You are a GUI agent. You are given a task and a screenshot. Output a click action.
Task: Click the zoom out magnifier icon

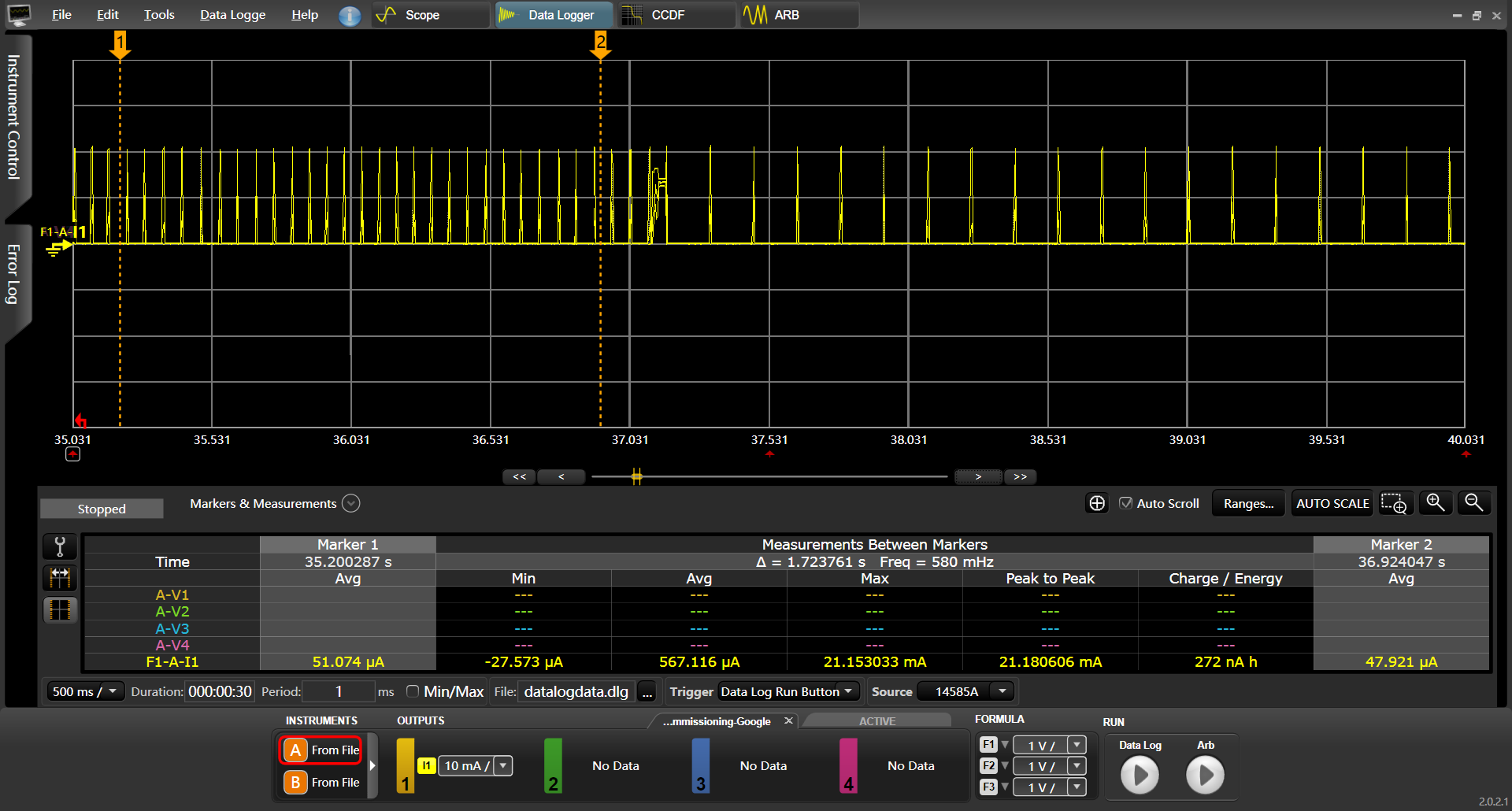tap(1473, 502)
